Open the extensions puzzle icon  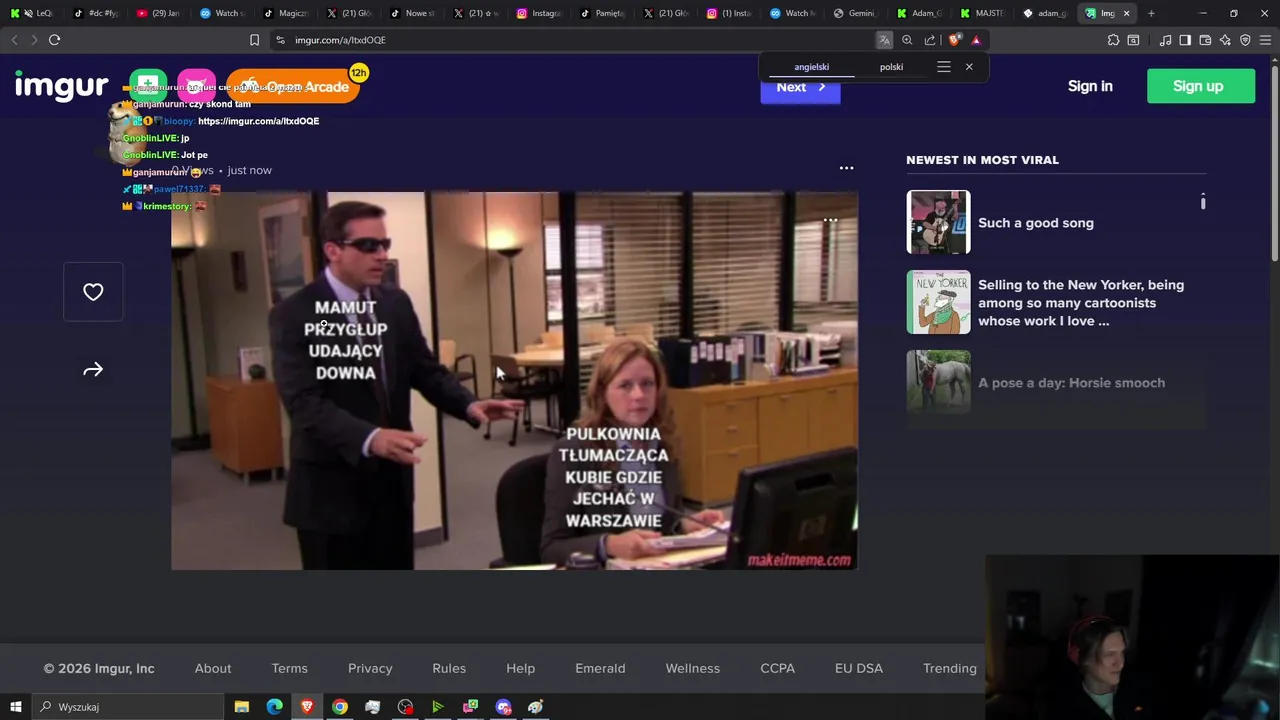tap(1113, 40)
